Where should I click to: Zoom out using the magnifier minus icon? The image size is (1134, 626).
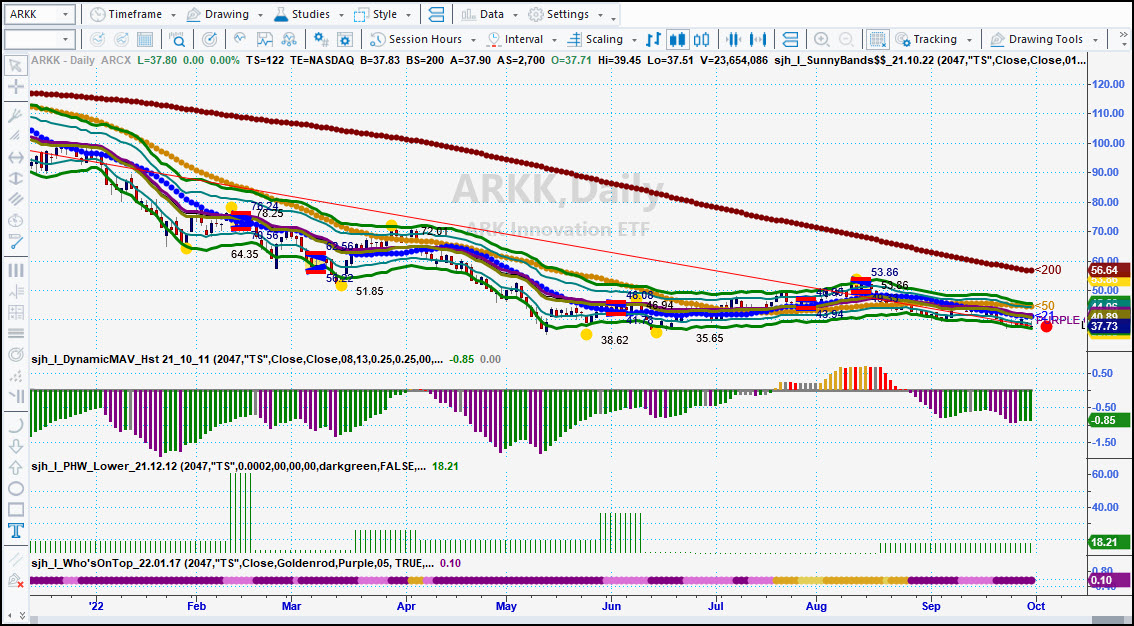(x=846, y=39)
